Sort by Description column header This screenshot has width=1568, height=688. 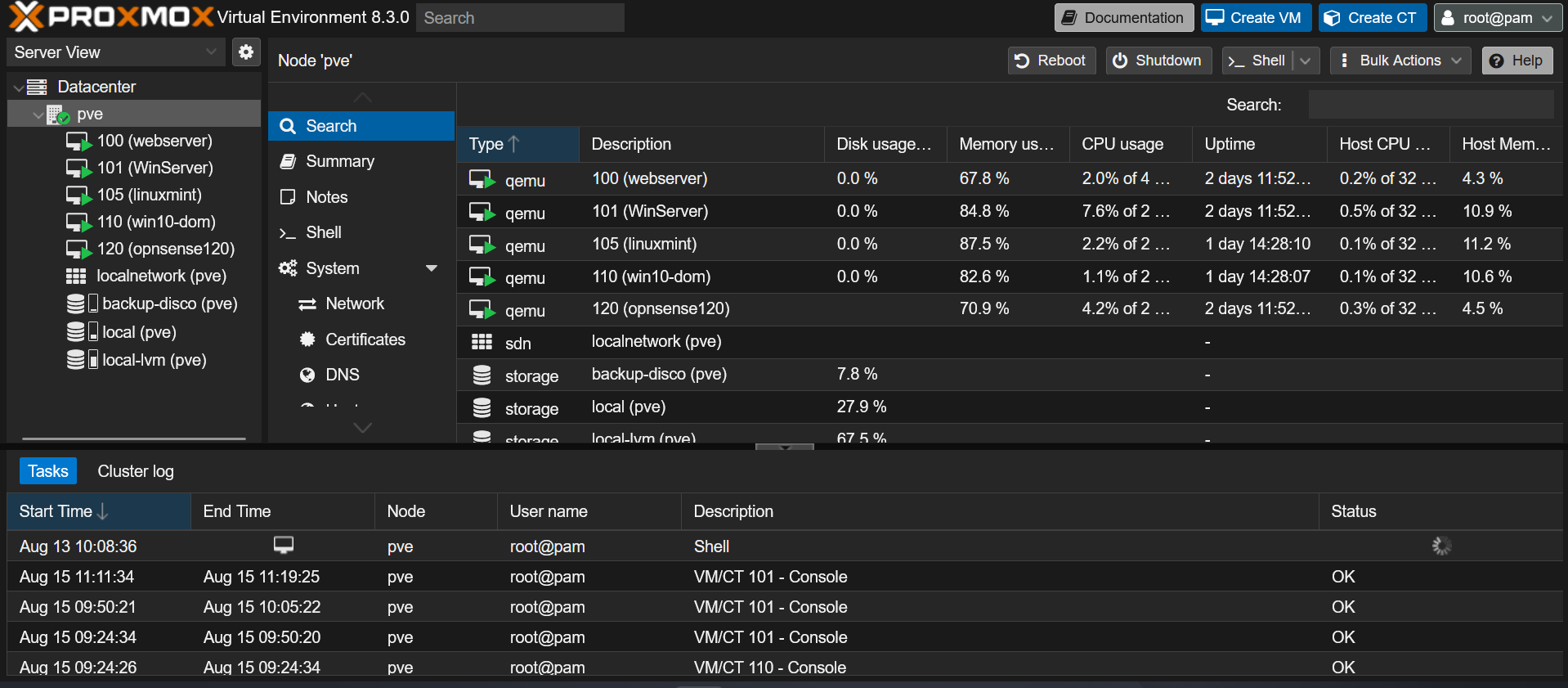pyautogui.click(x=702, y=144)
